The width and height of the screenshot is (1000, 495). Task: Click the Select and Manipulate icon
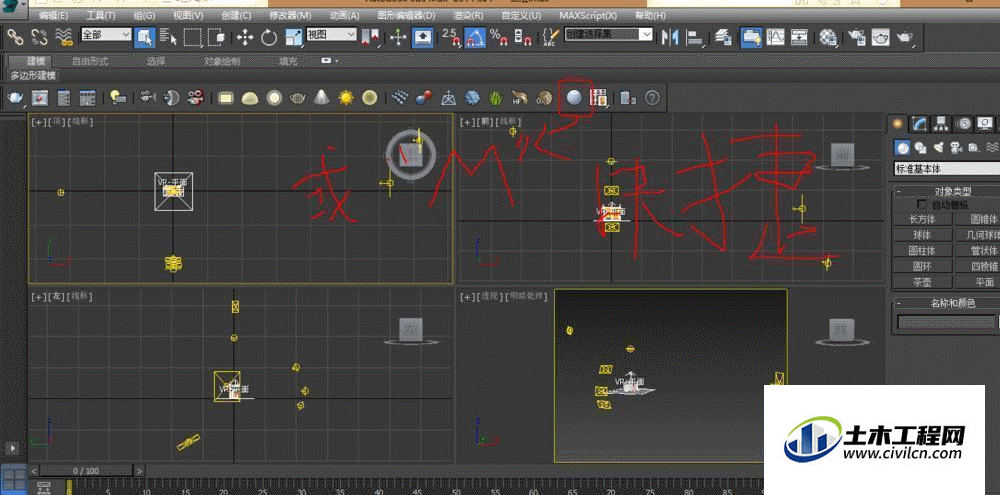point(399,38)
